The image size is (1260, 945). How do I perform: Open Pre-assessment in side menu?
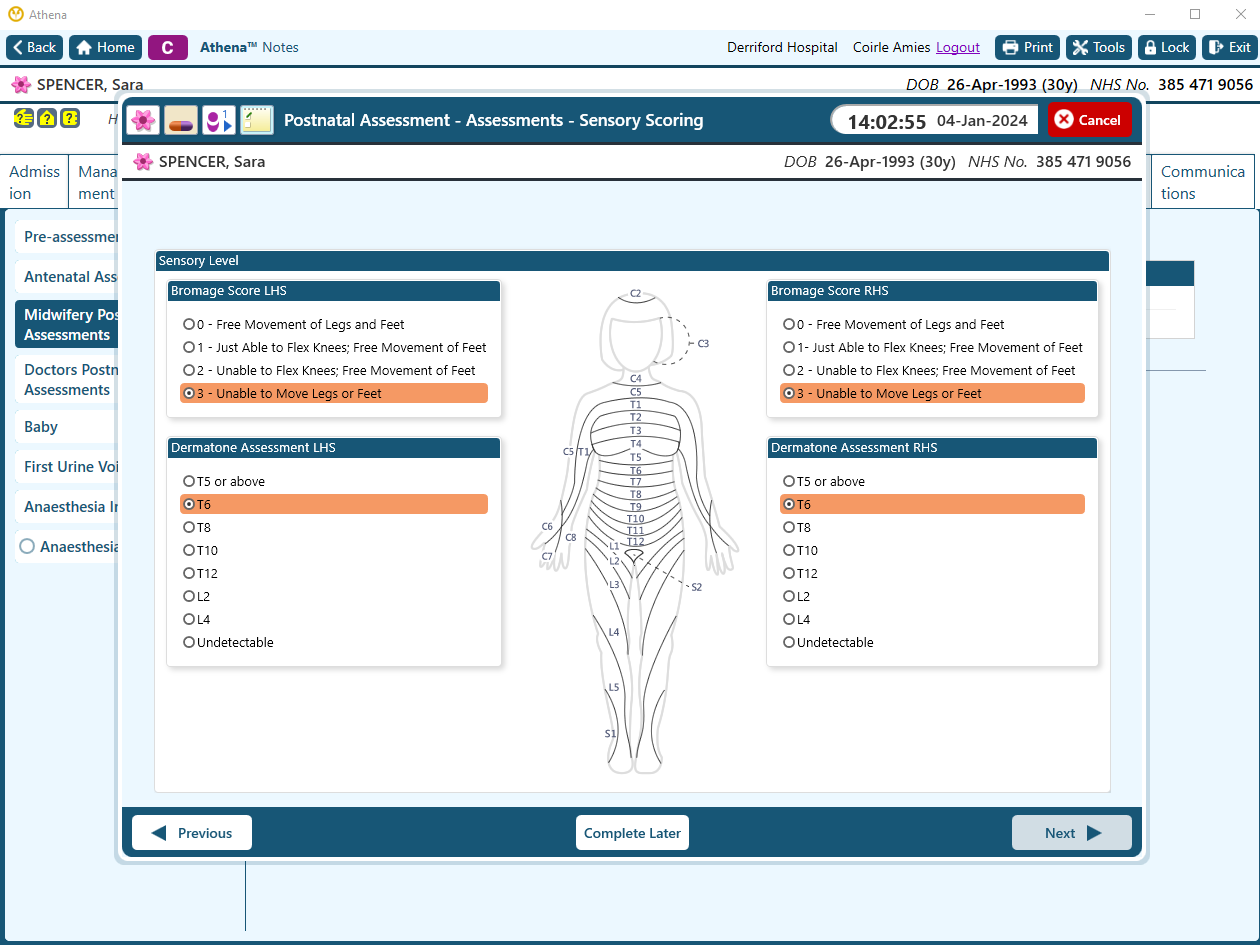point(68,237)
